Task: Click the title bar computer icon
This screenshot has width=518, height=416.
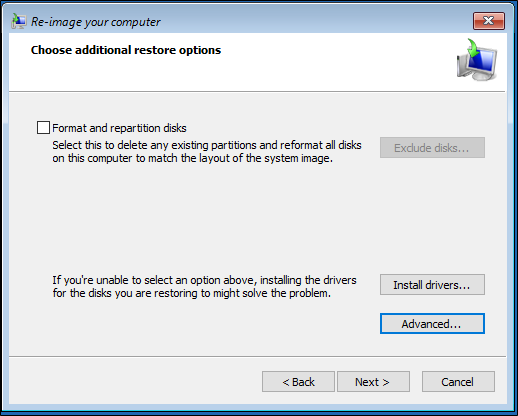Action: (x=19, y=21)
